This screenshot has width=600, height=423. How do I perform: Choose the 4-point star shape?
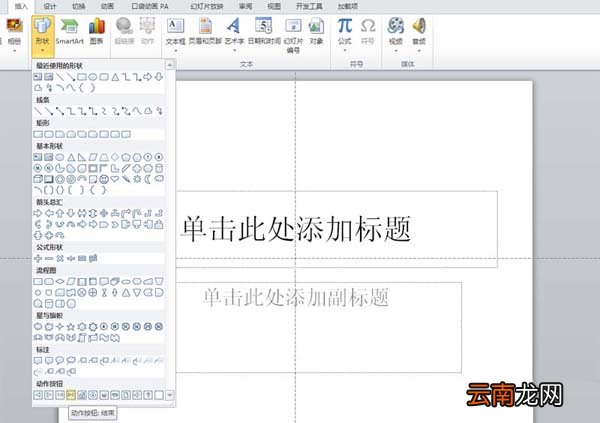pos(60,327)
